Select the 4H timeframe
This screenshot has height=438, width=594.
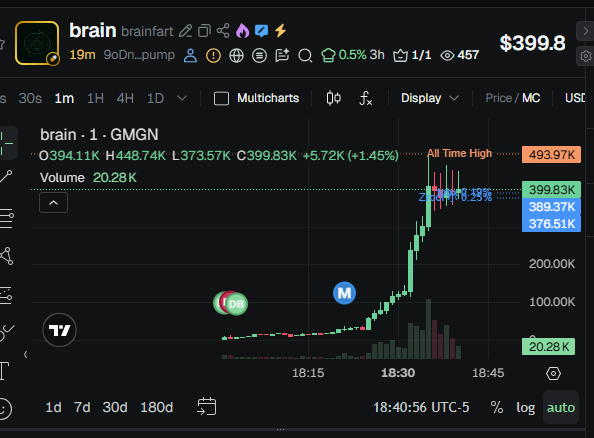tap(125, 99)
